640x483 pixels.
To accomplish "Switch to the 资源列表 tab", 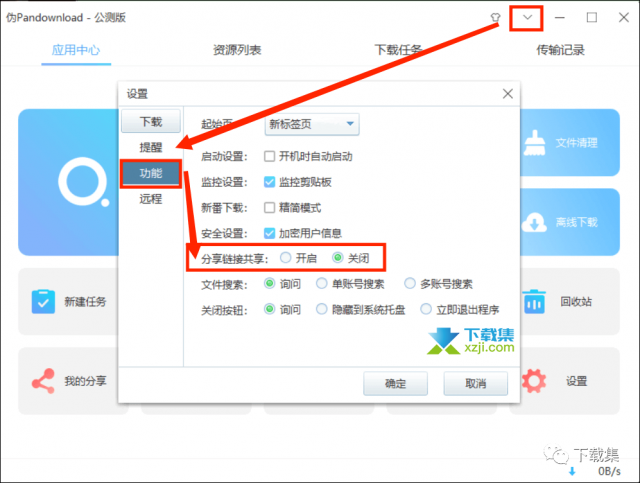I will point(237,50).
